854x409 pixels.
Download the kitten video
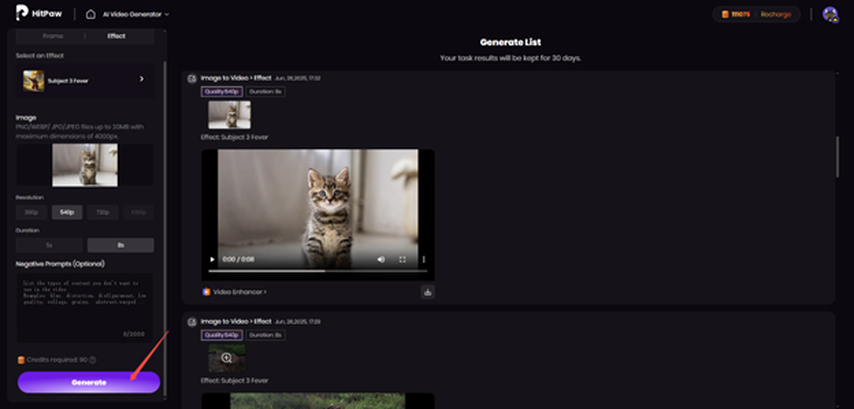tap(428, 292)
